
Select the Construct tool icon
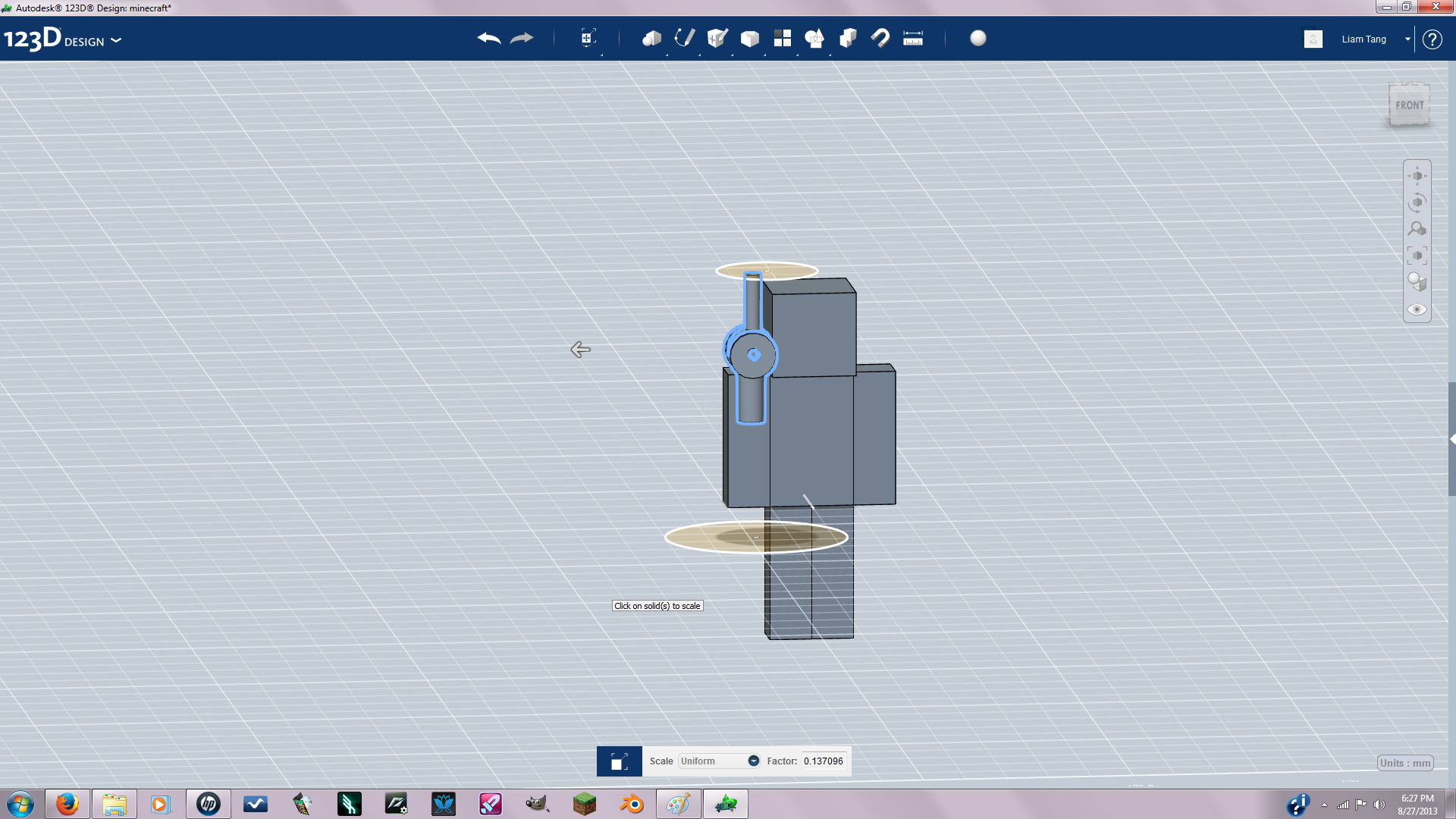tap(716, 38)
